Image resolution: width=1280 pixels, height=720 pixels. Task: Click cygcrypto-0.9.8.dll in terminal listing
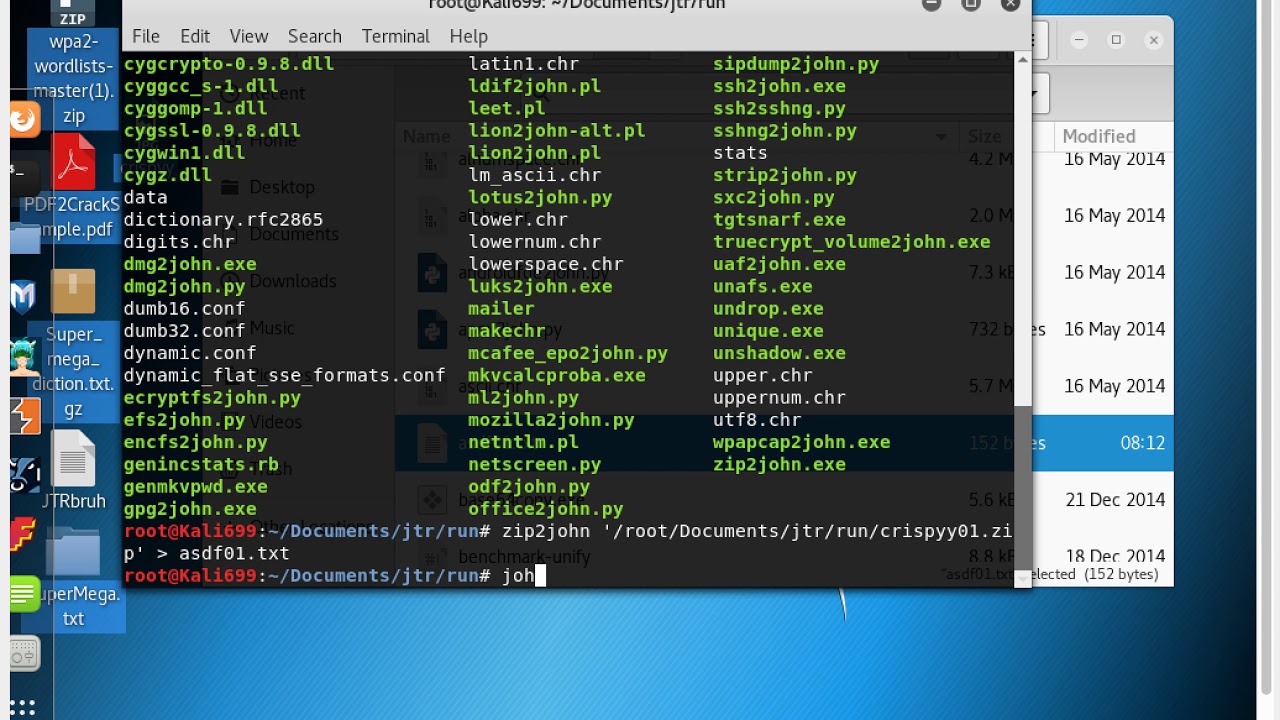[229, 64]
